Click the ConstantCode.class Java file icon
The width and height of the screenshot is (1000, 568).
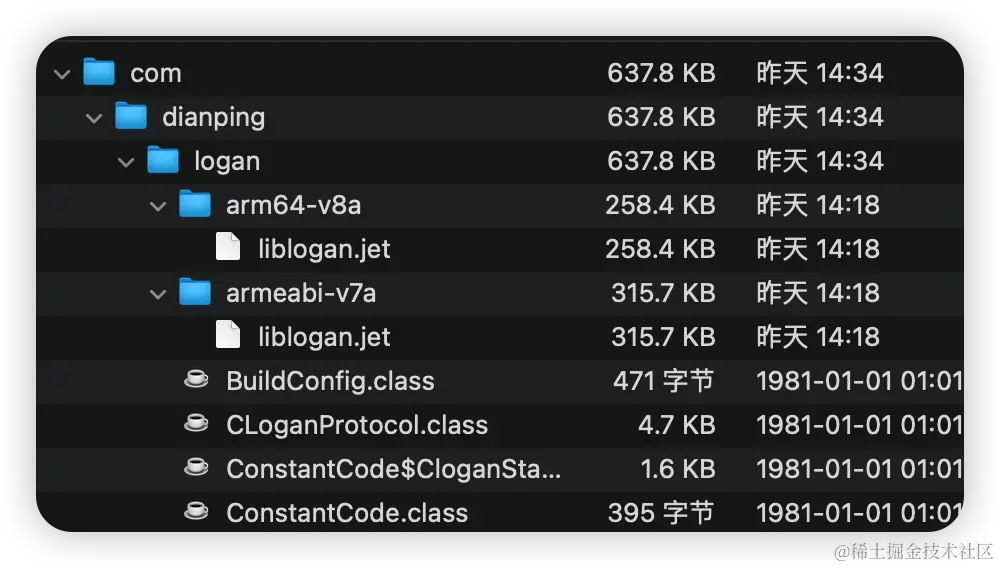[196, 512]
